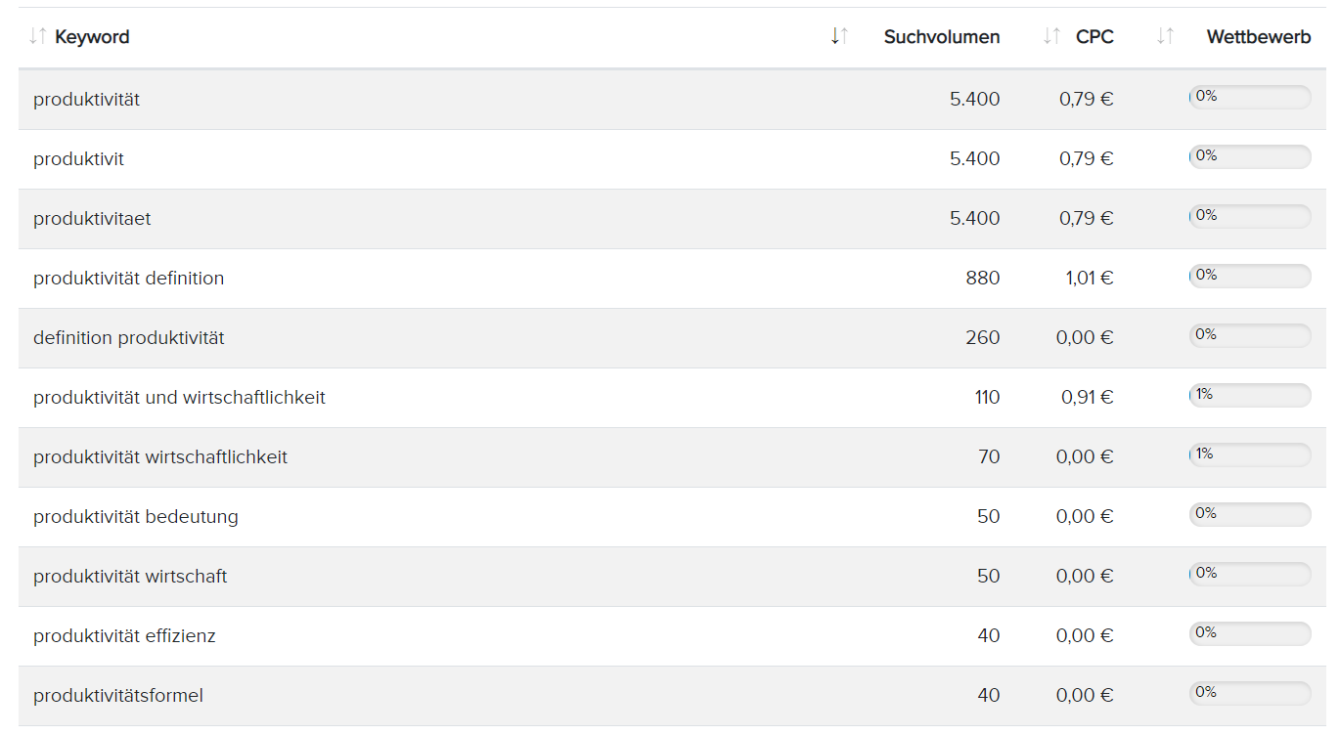
Task: Click the Wettbewerb column header label
Action: tap(1259, 37)
